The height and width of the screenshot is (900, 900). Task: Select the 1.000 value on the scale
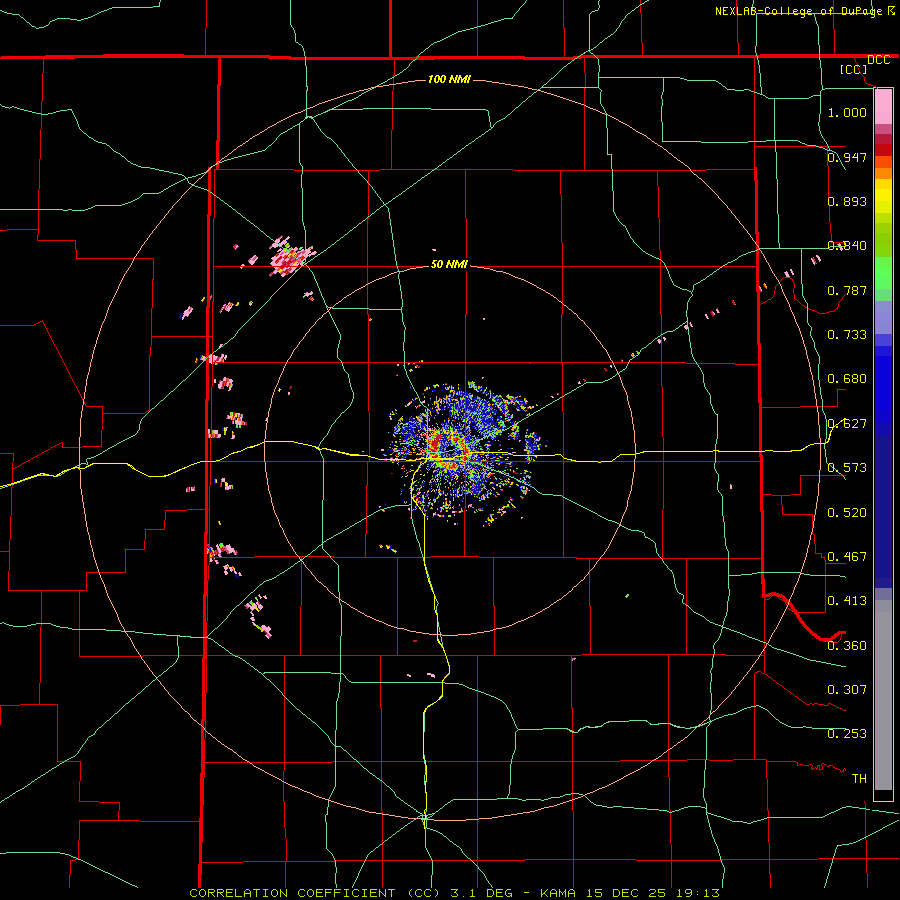(x=847, y=112)
